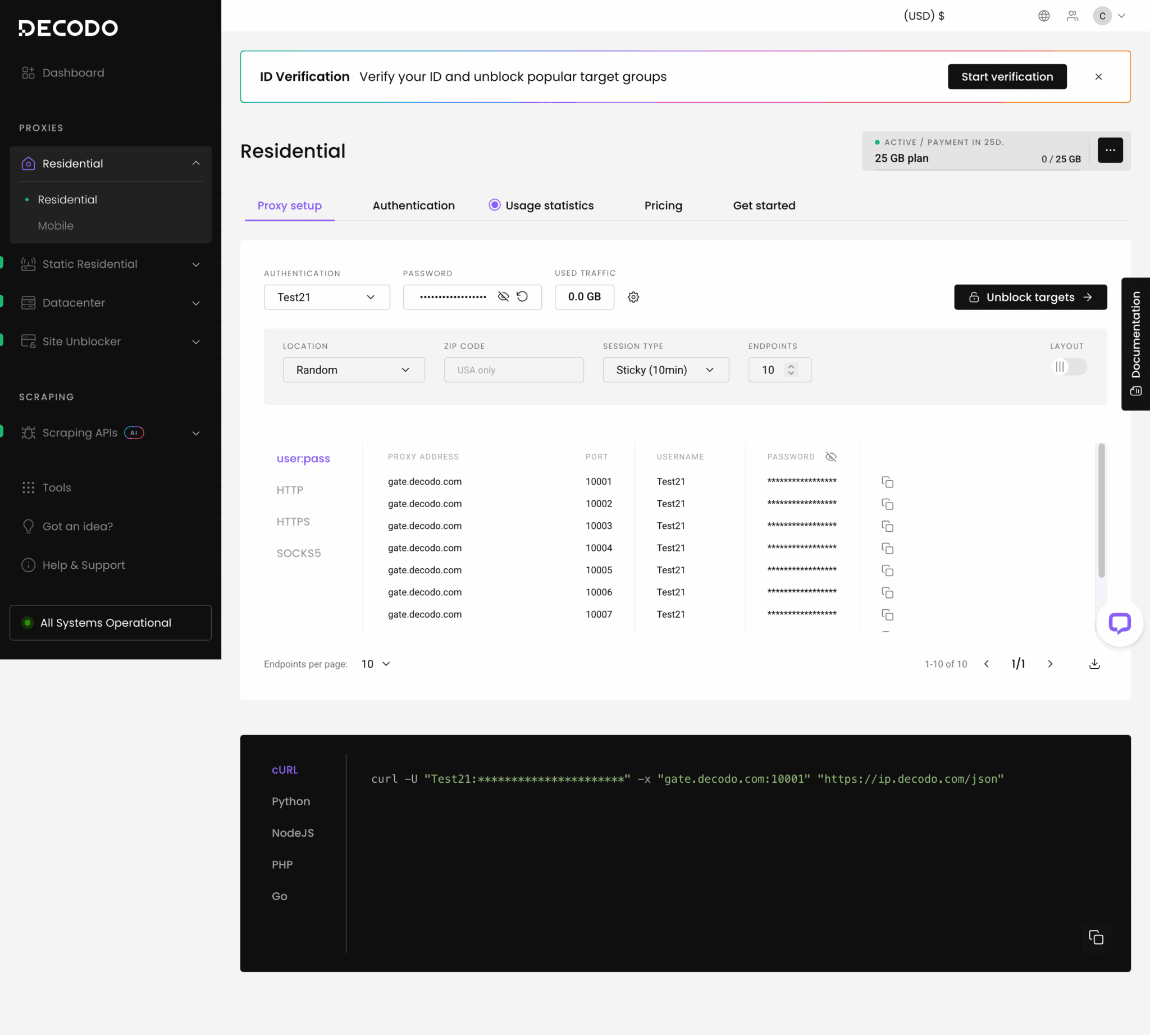Screen dimensions: 1150x1036
Task: Open the plan options three-dots button
Action: (1110, 150)
